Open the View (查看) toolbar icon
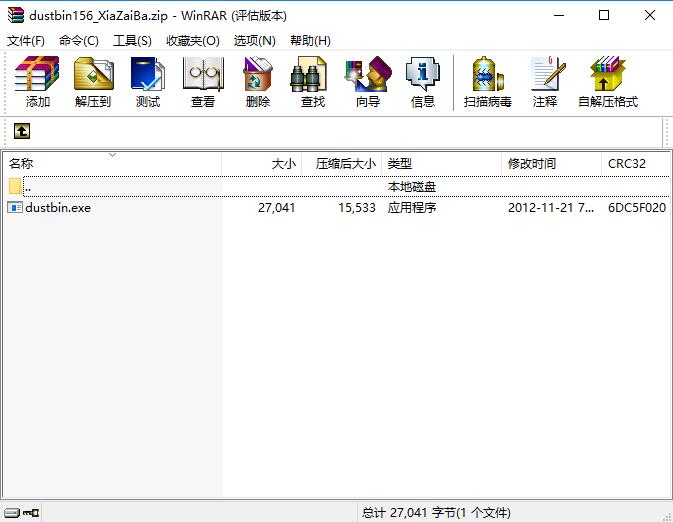 pos(203,82)
